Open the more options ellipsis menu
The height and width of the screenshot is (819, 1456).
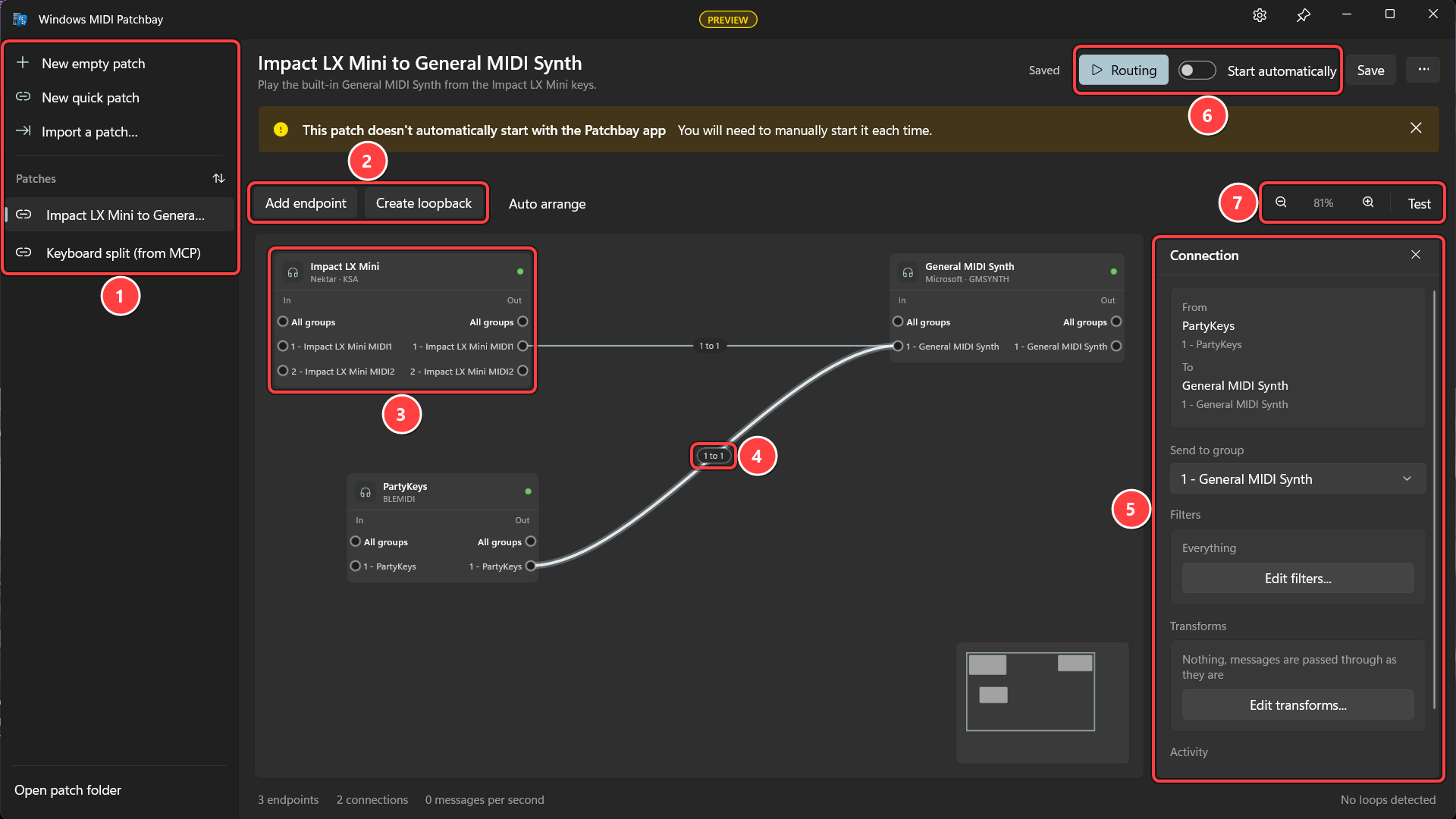(x=1423, y=70)
